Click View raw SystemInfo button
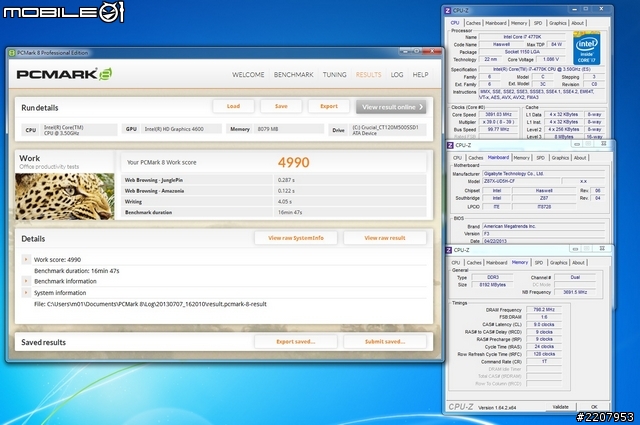The height and width of the screenshot is (425, 640). click(x=296, y=238)
